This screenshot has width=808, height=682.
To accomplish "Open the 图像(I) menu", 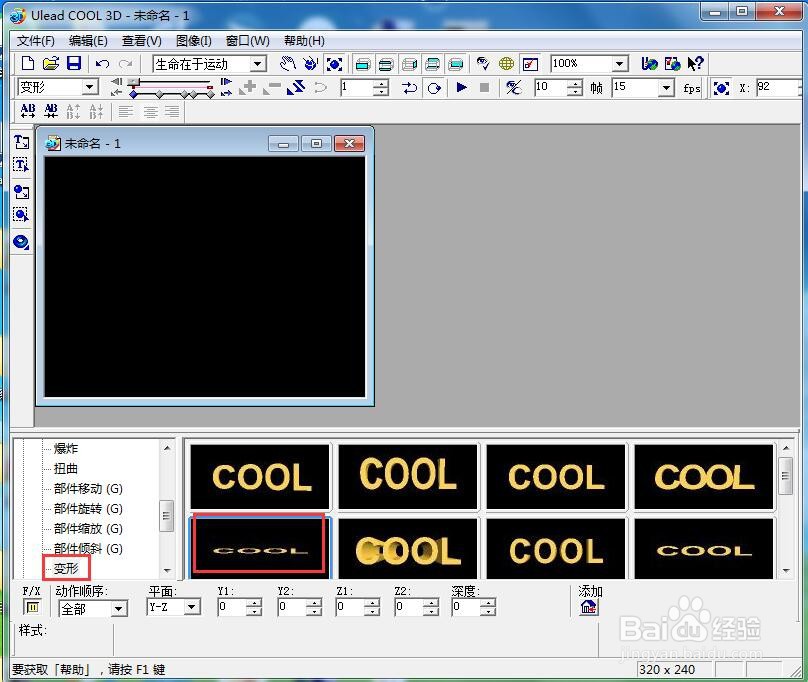I will click(193, 41).
